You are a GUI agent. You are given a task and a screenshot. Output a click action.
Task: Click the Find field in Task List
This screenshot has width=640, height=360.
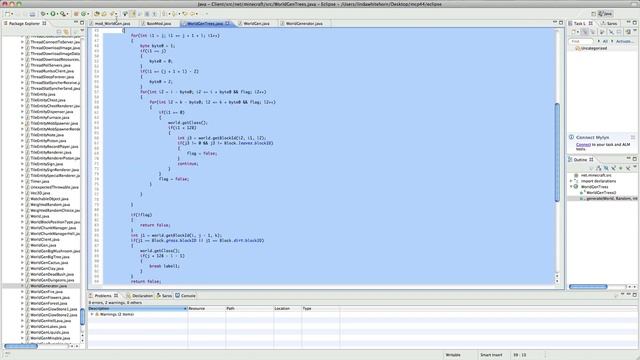tap(581, 41)
